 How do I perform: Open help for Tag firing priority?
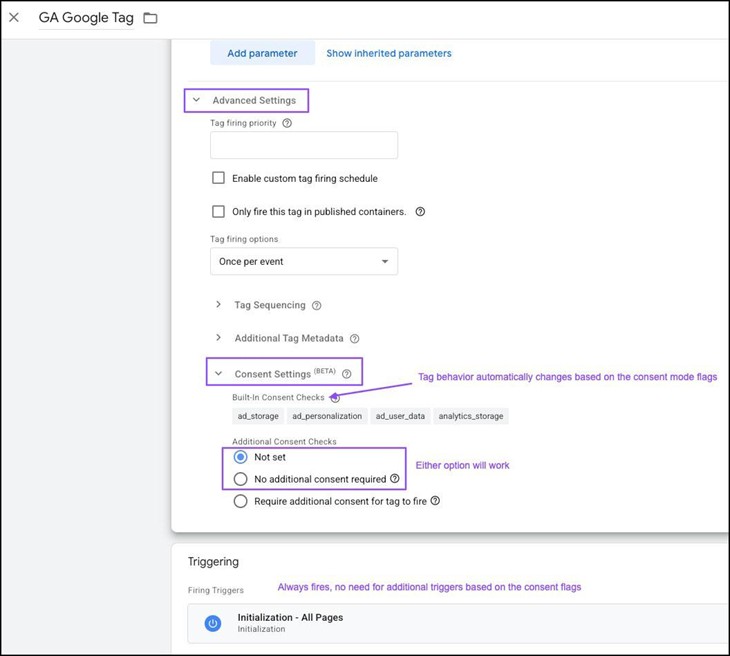[x=287, y=123]
